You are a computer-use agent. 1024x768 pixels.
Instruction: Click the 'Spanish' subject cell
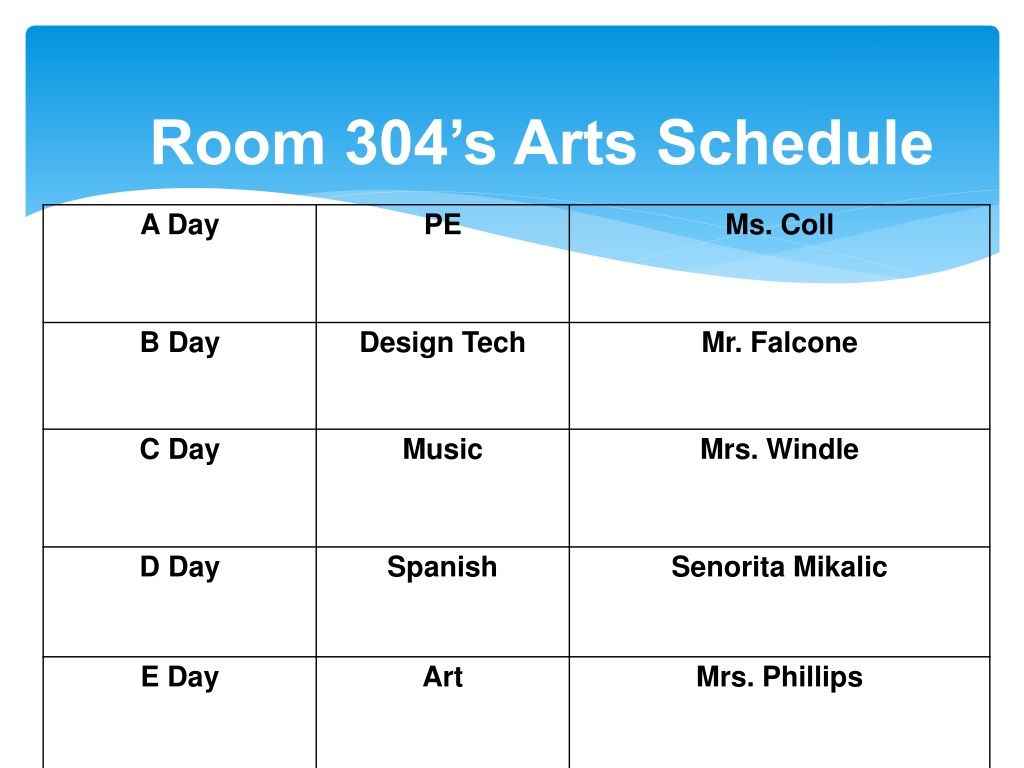(x=443, y=601)
